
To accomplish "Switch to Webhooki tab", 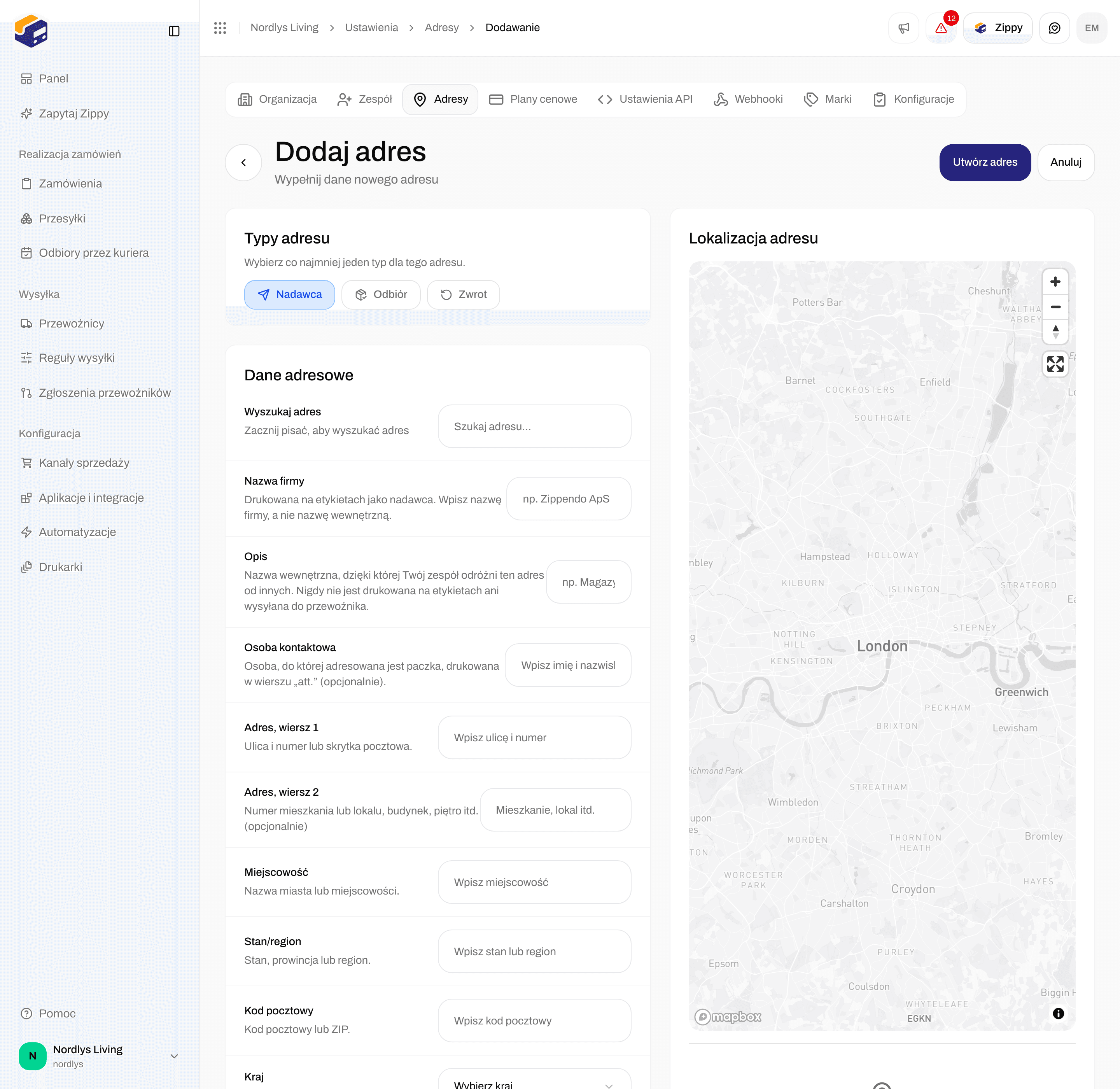I will [x=748, y=100].
